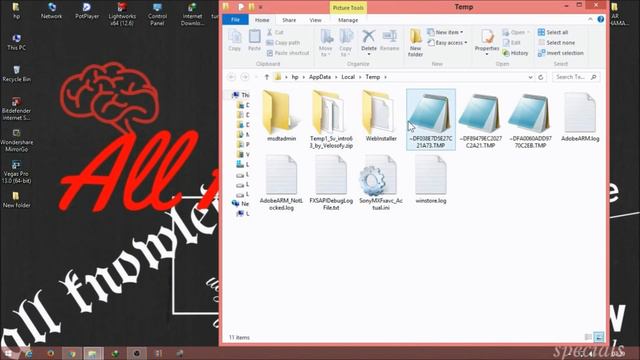The width and height of the screenshot is (640, 360).
Task: Open the New item dropdown
Action: pos(445,32)
